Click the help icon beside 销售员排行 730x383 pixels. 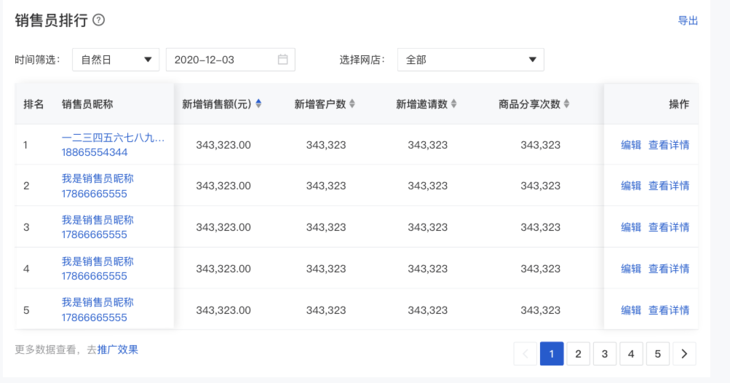[99, 20]
